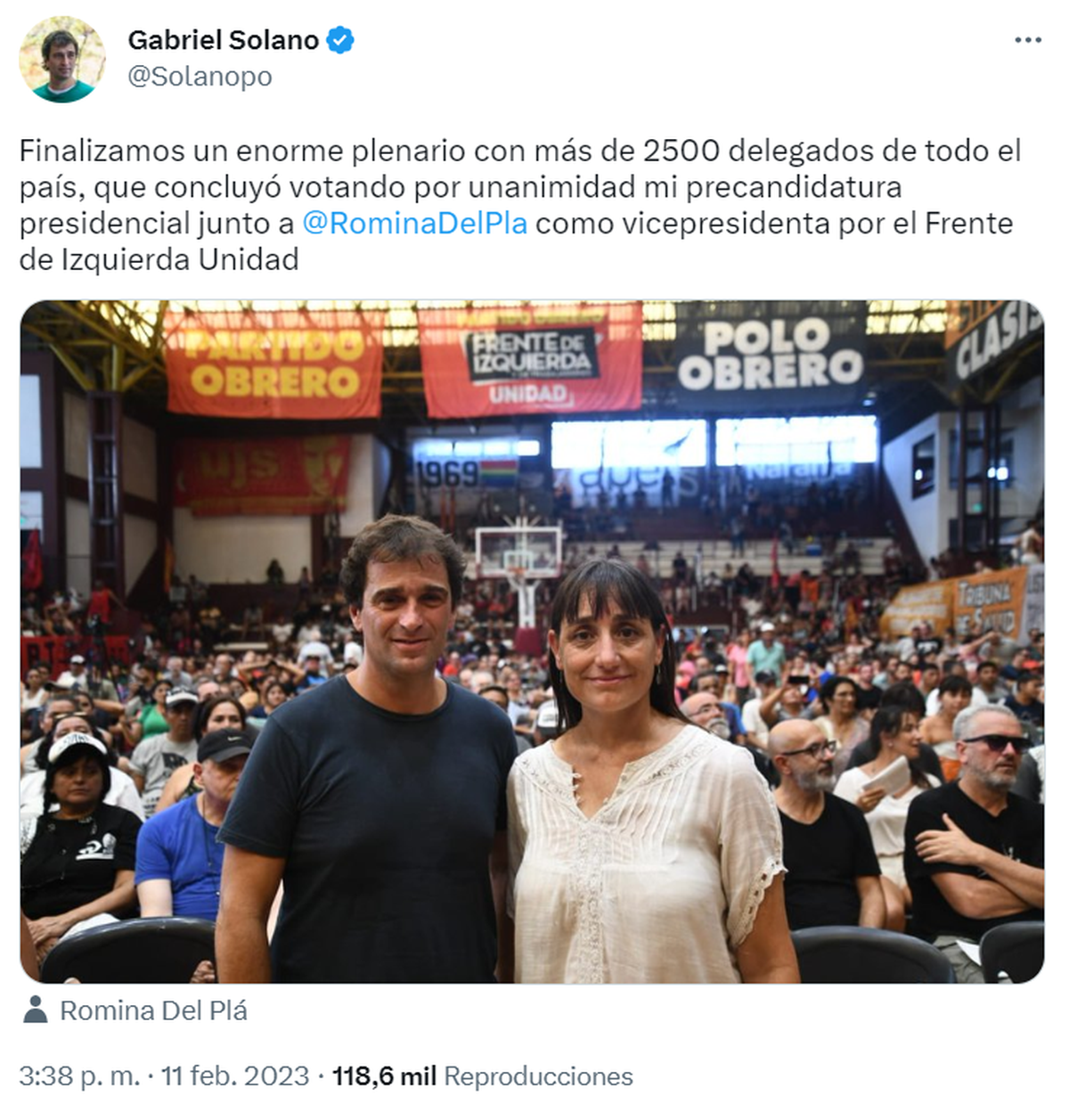Click the blue verified badge
Viewport: 1069px width, 1120px height.
coord(340,40)
